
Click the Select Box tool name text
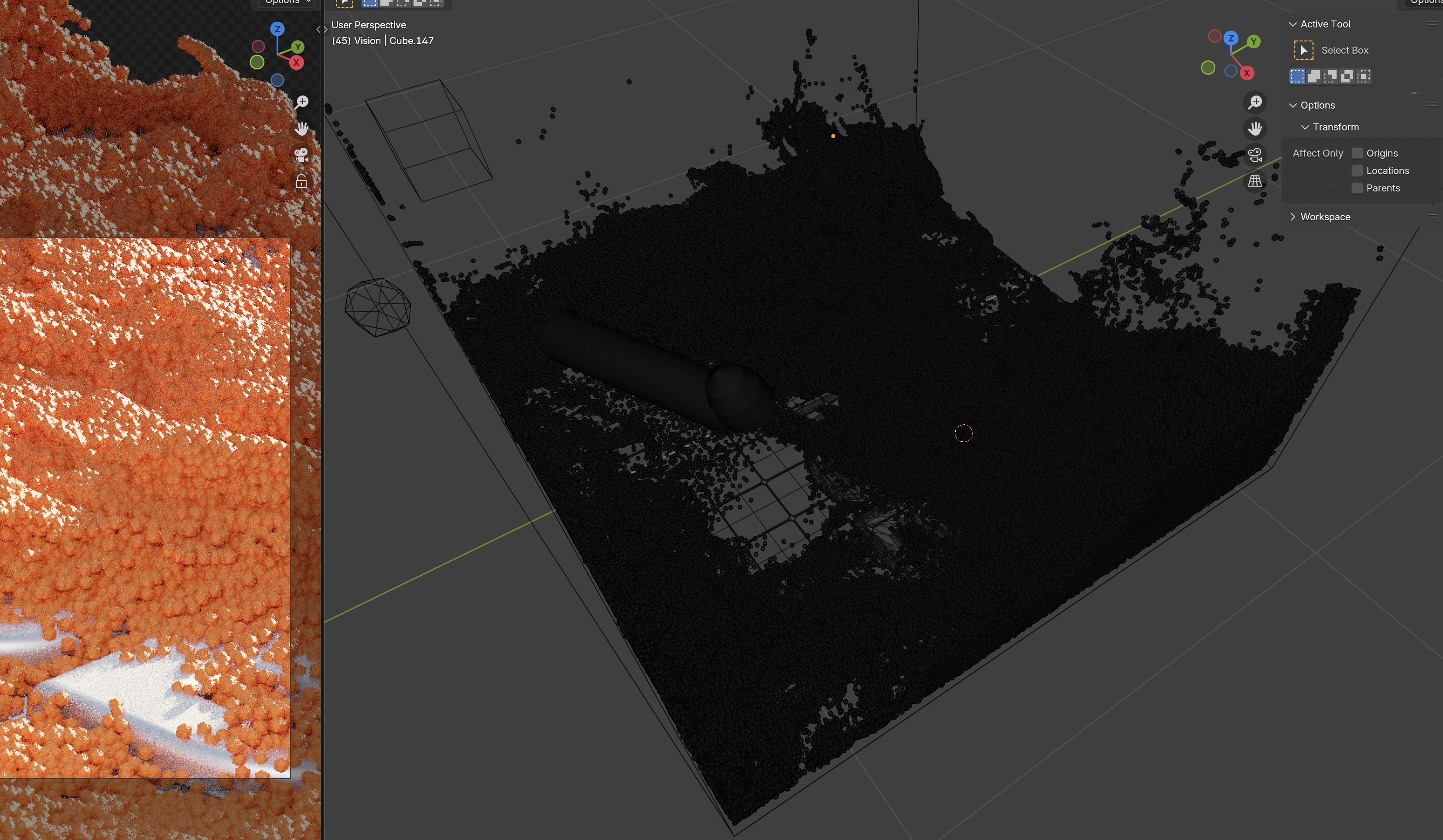click(x=1344, y=51)
